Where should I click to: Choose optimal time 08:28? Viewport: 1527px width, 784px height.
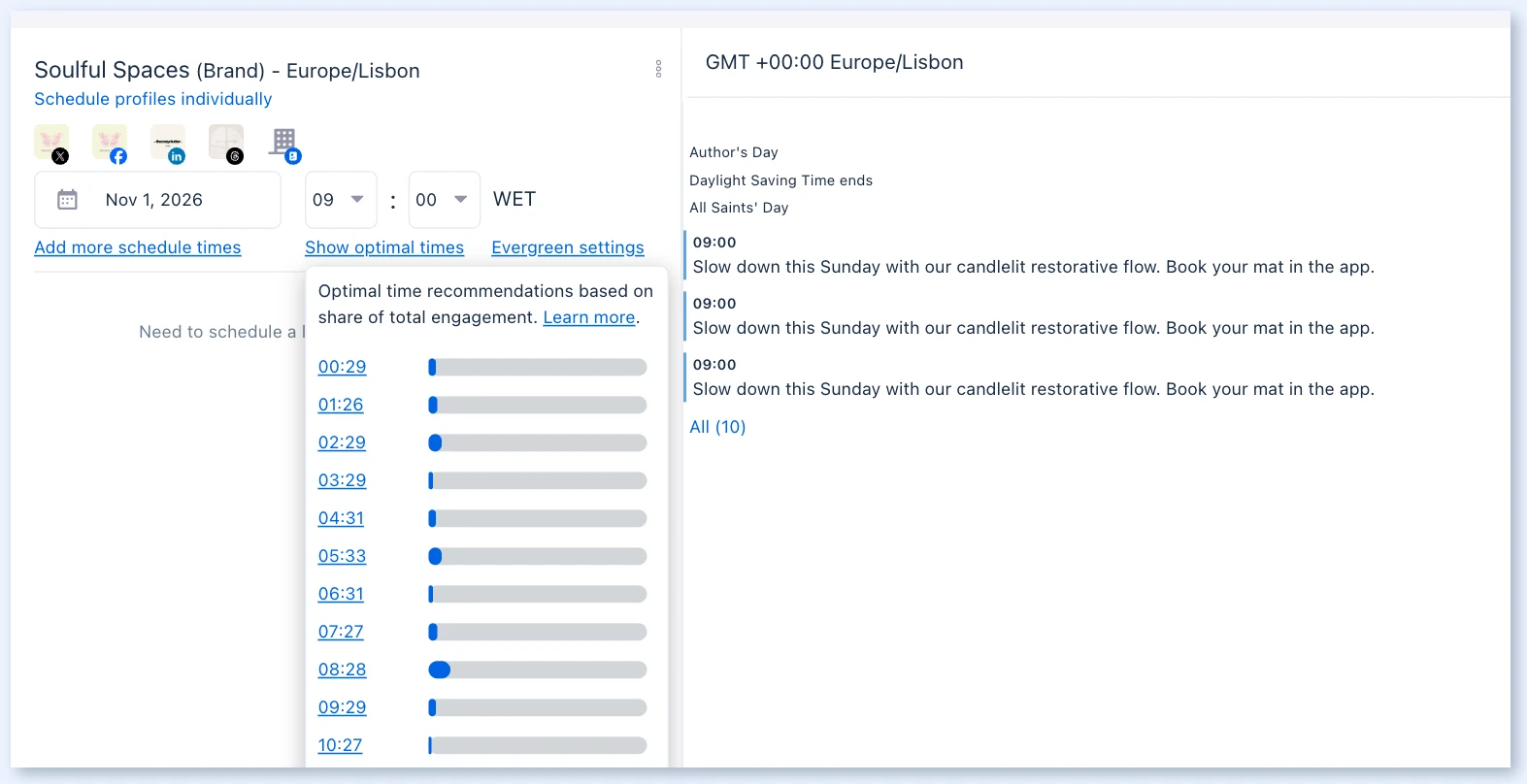coord(342,670)
